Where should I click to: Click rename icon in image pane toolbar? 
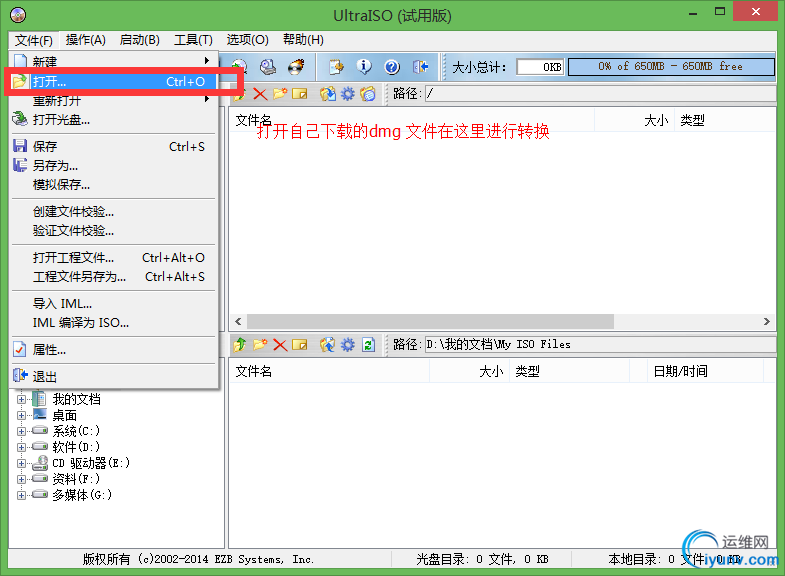(300, 94)
